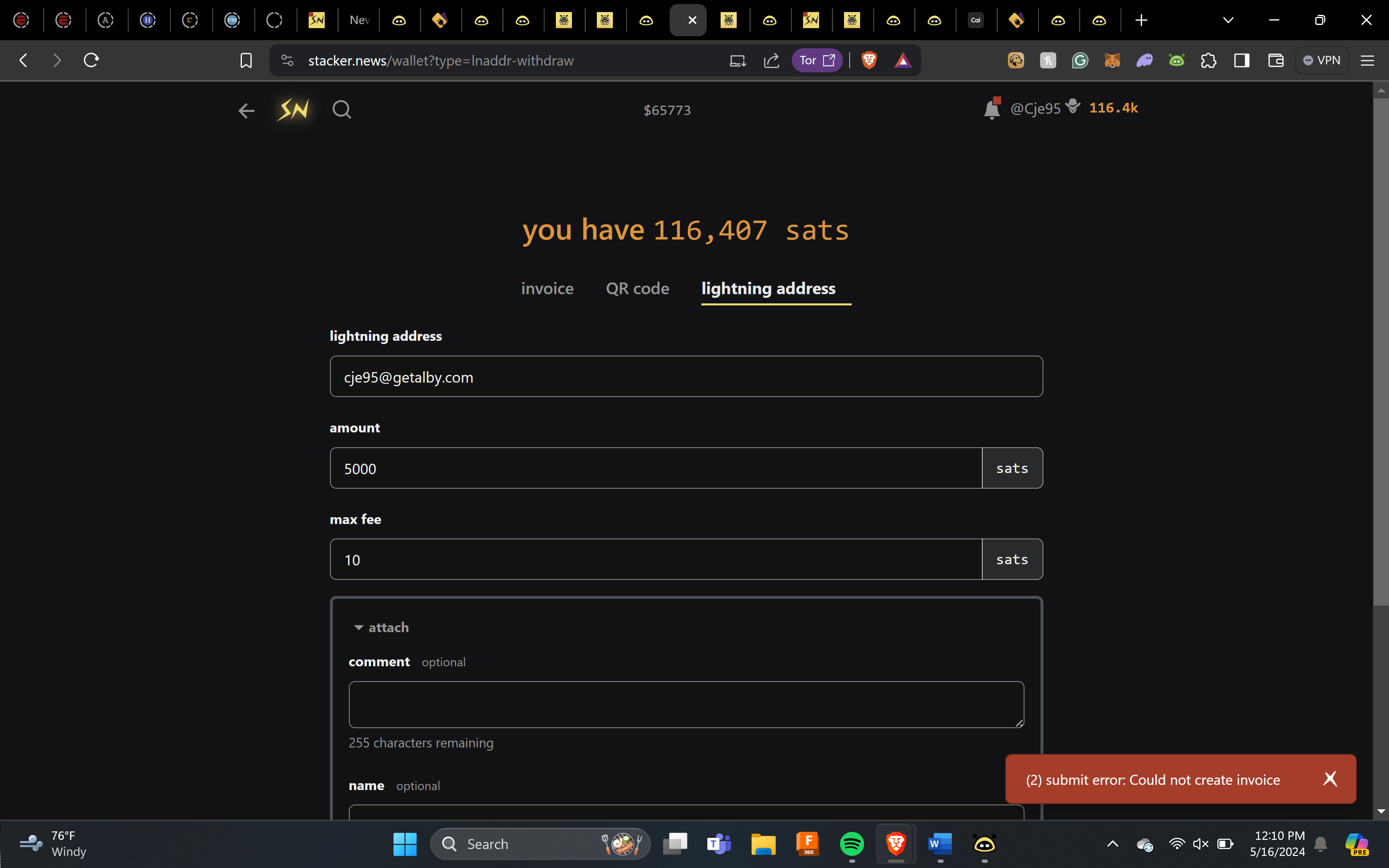Open Brave Shields lion icon
This screenshot has width=1389, height=868.
point(869,60)
